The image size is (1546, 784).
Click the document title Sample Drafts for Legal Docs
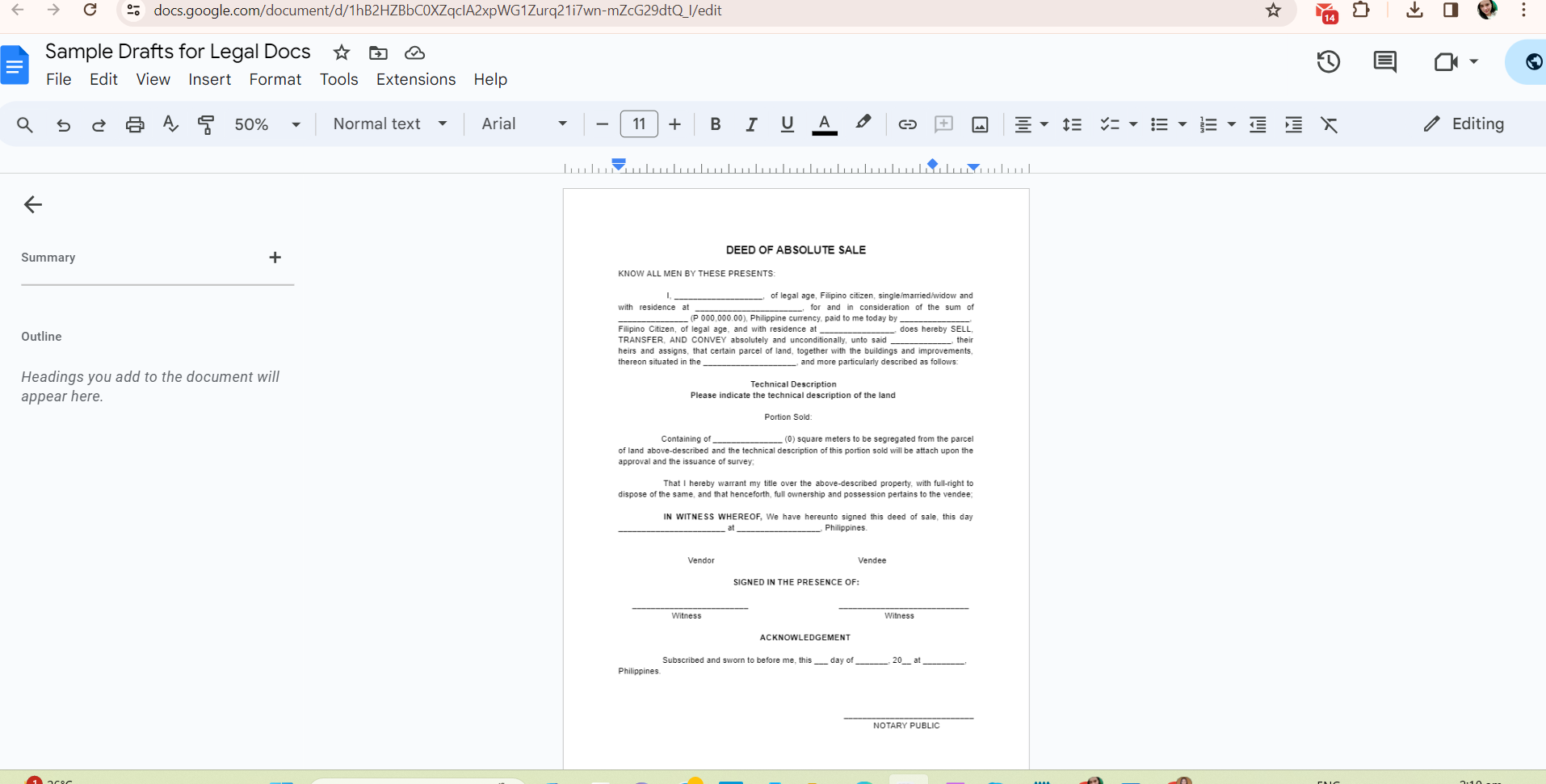coord(178,52)
